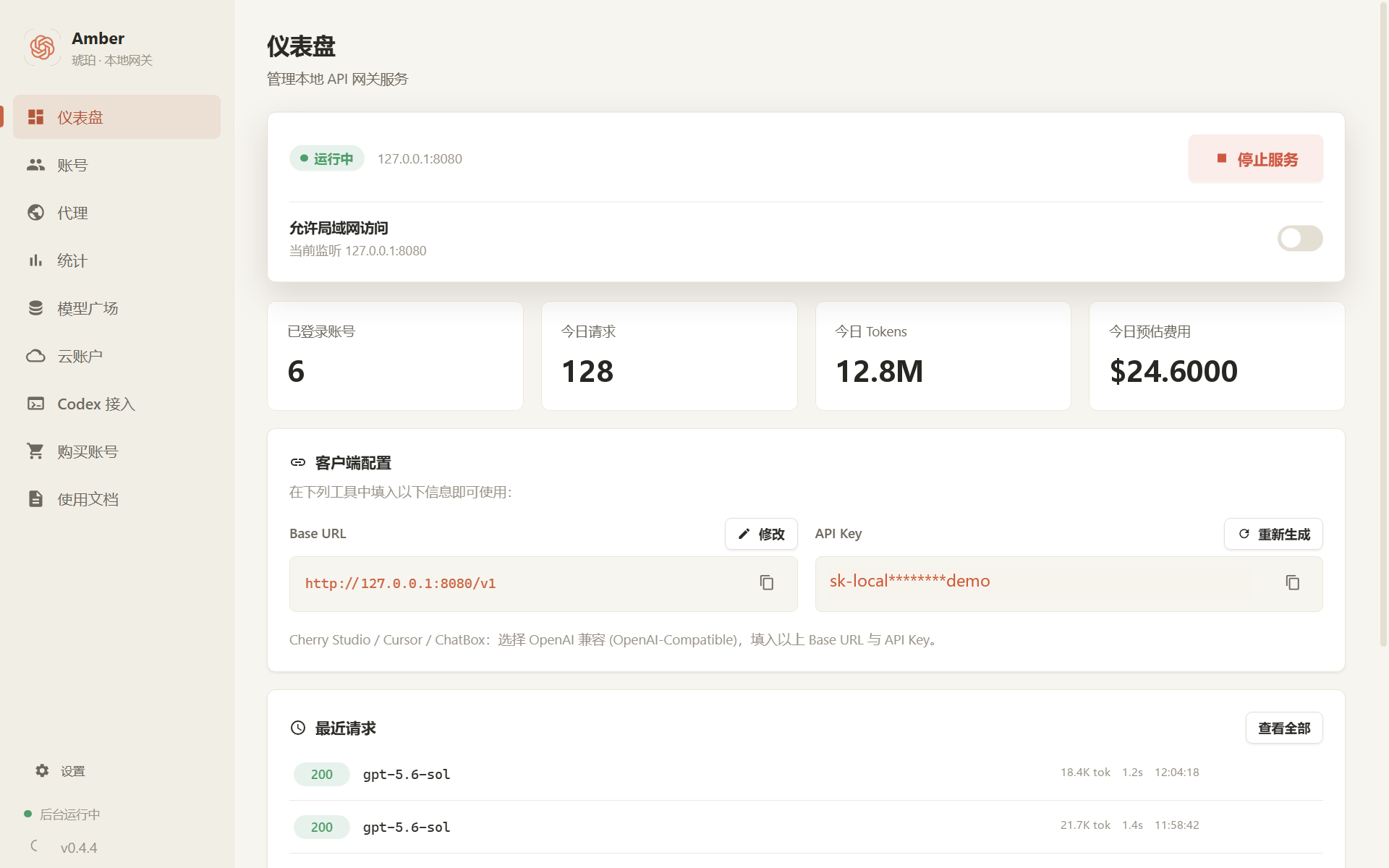Screen dimensions: 1389x868
Task: Click the shopping cart icon
Action: [35, 451]
